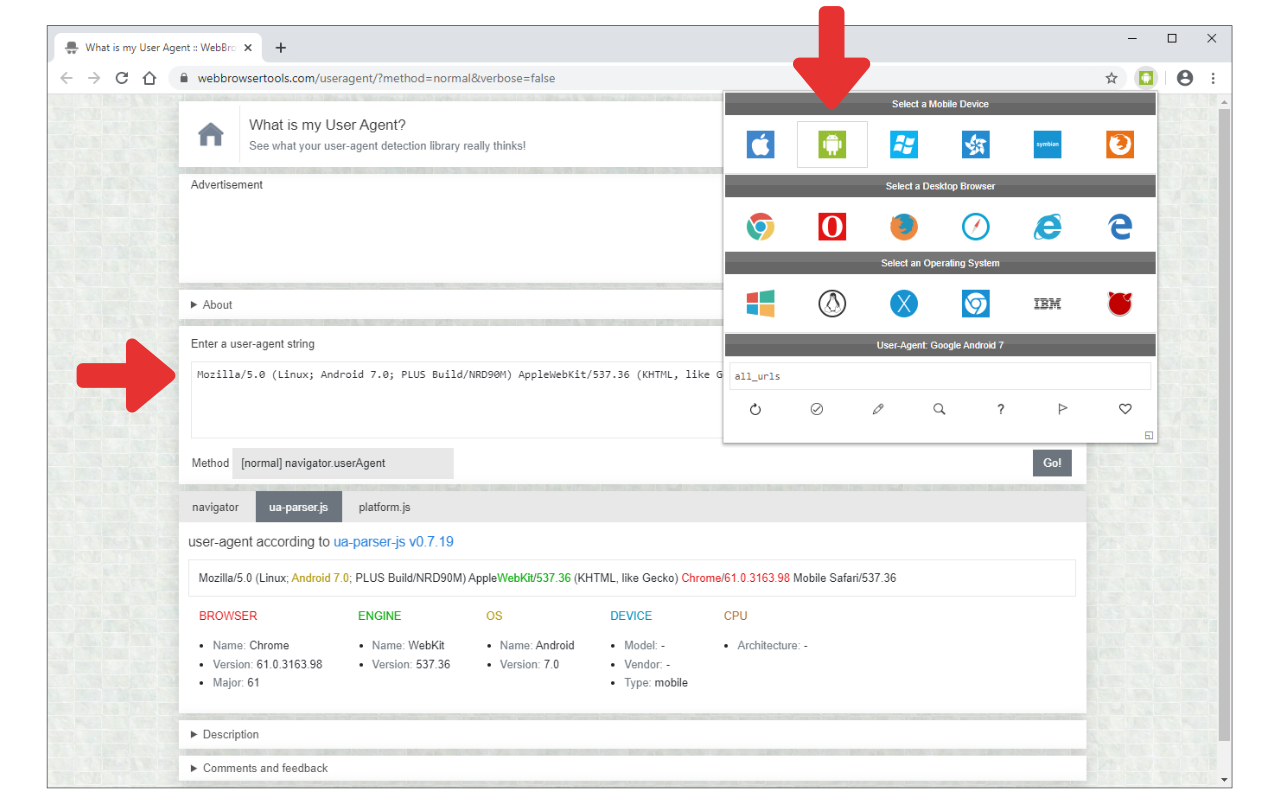Click the heart favorite icon
This screenshot has width=1280, height=800.
pyautogui.click(x=1124, y=409)
